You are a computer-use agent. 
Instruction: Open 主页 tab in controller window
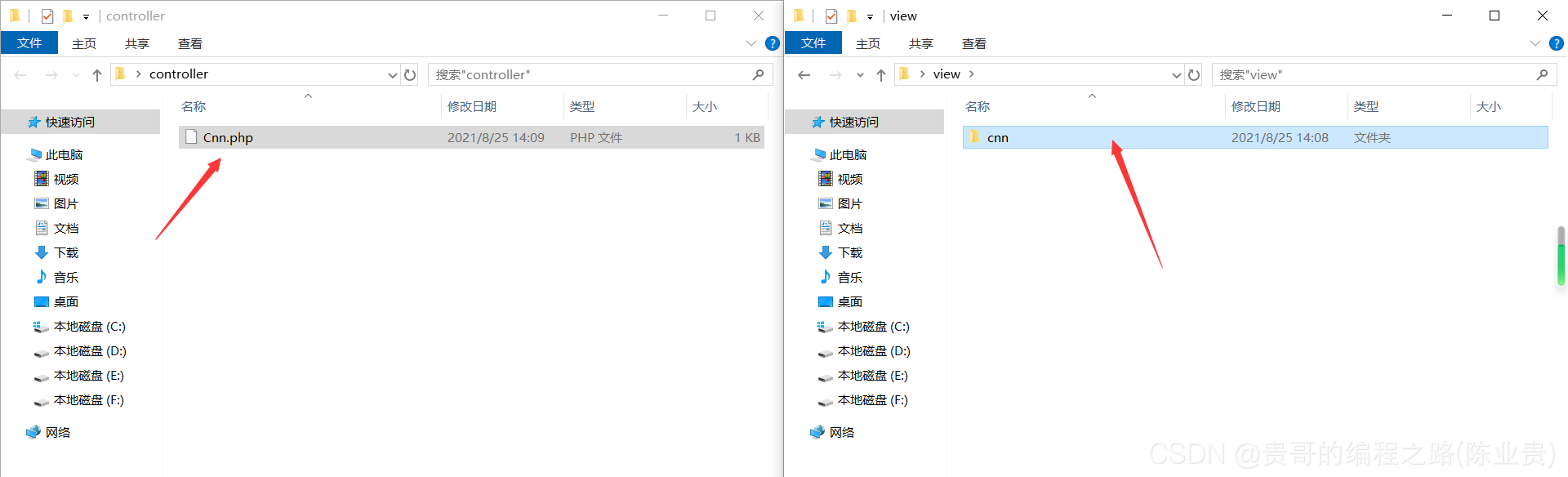[x=84, y=43]
